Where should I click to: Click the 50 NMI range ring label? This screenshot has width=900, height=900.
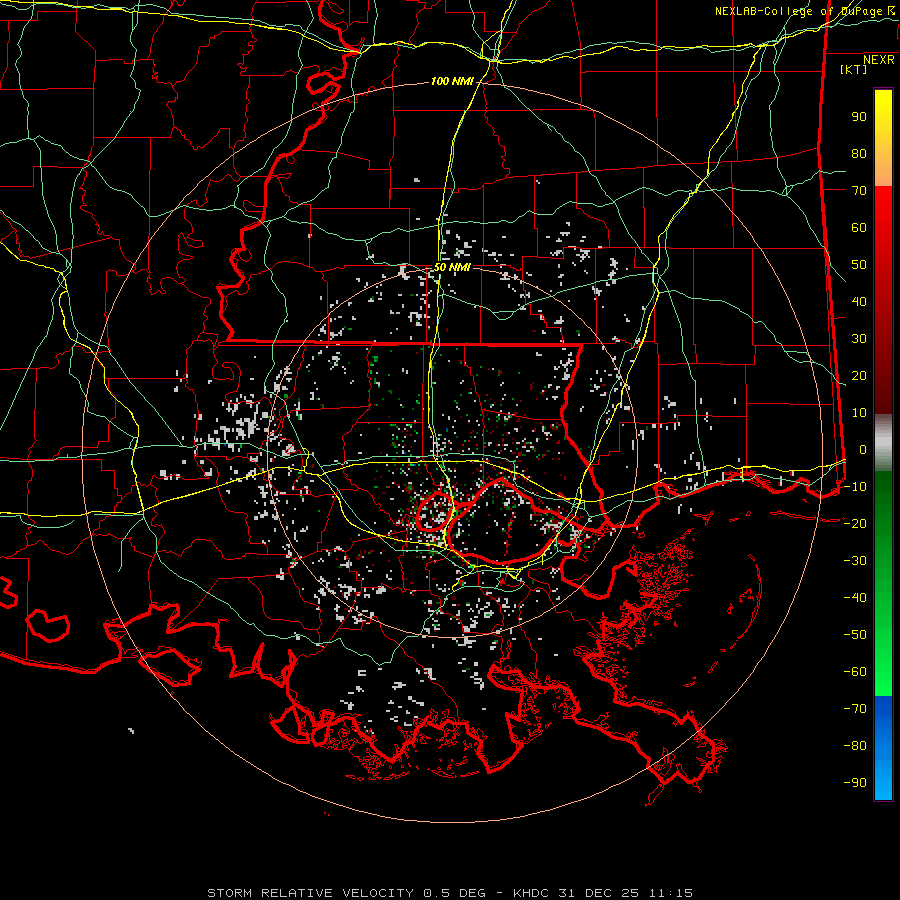pyautogui.click(x=452, y=267)
